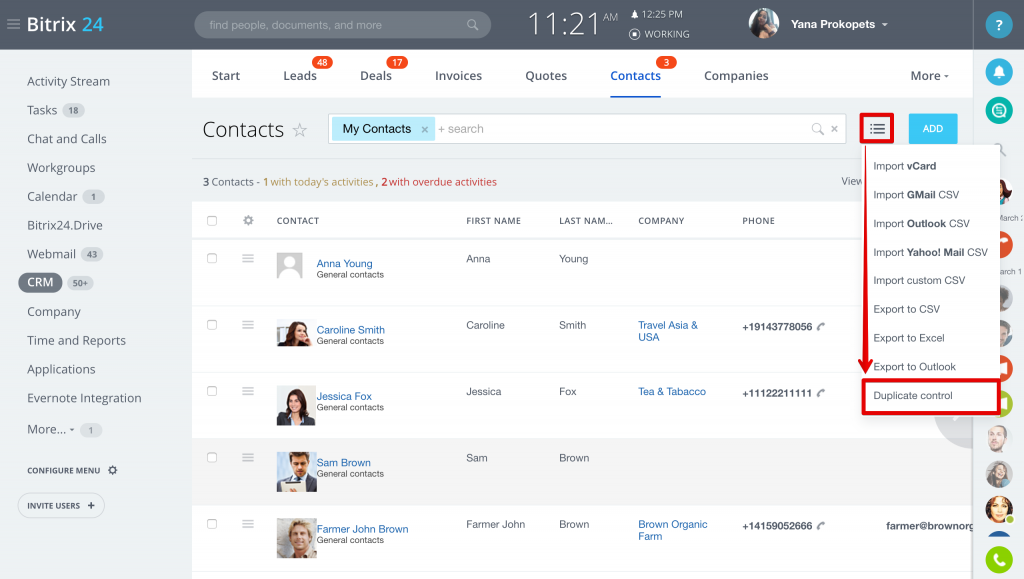Select all contacts with header checkbox
The image size is (1024, 579).
pos(212,221)
